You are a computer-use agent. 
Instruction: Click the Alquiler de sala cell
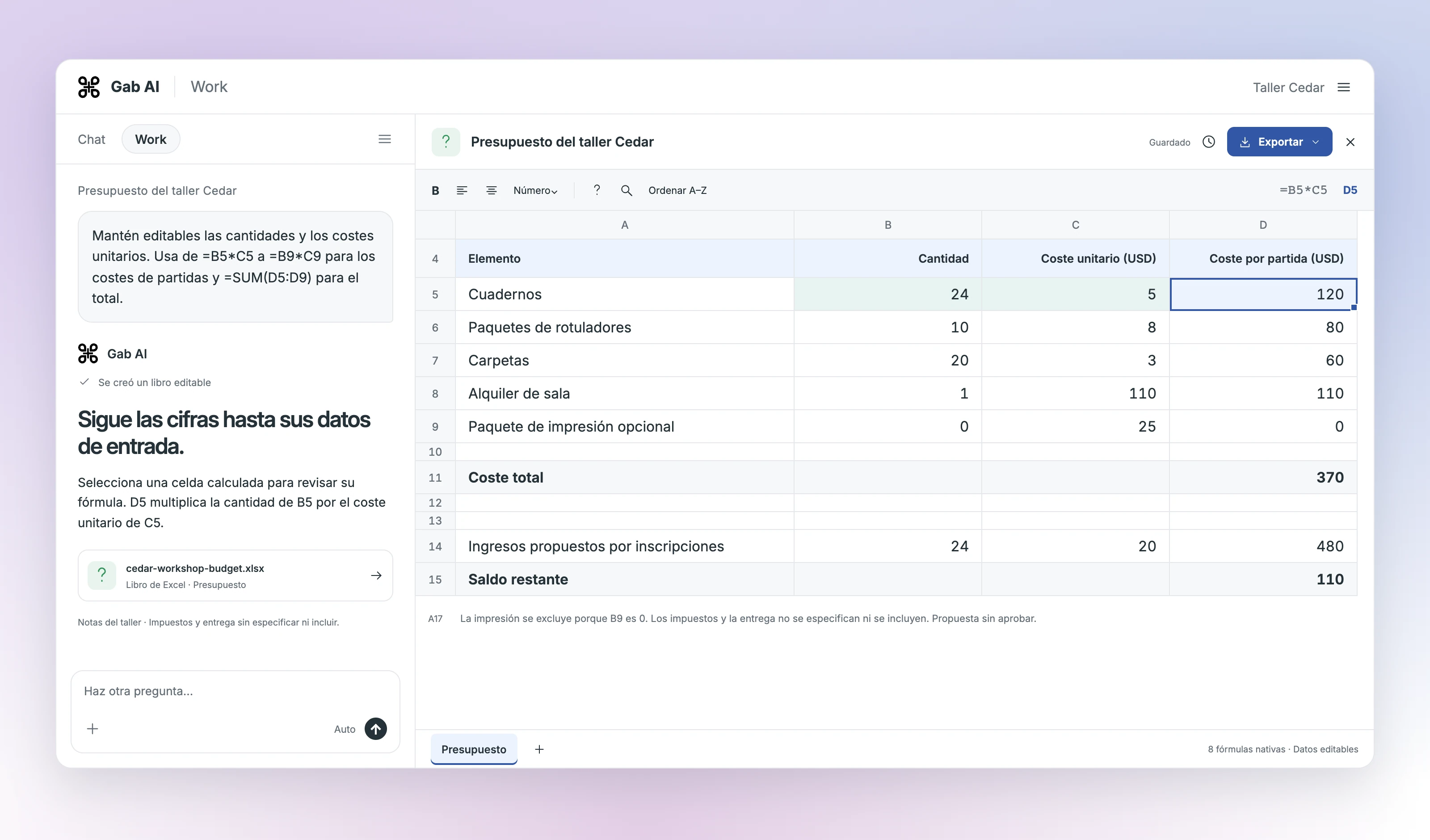coord(625,394)
